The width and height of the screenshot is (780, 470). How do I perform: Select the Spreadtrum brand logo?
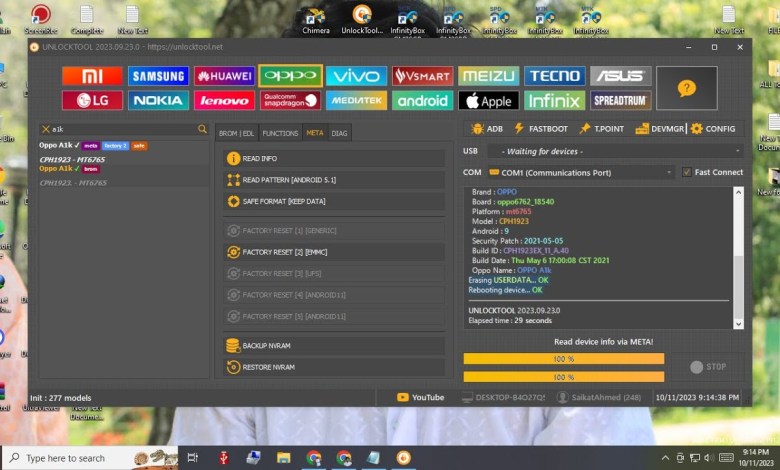tap(620, 100)
